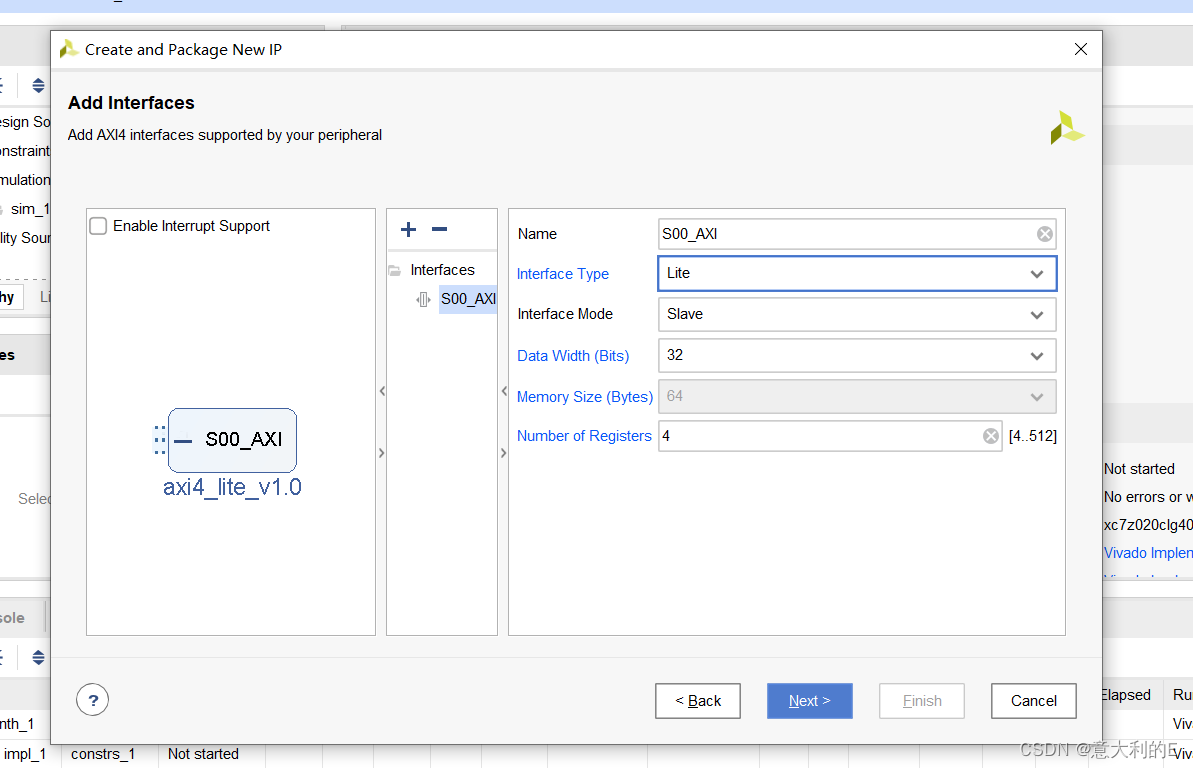Click the Number of Registers label
The image size is (1193, 768).
point(584,436)
